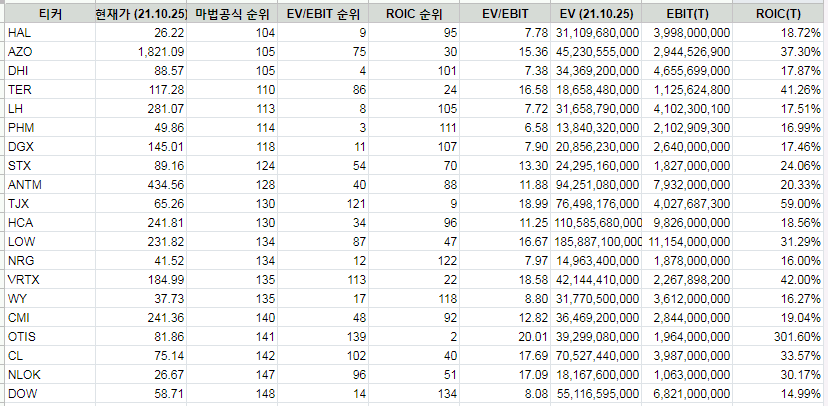Click the PHM ticker cell
The height and width of the screenshot is (406, 828).
coord(50,128)
